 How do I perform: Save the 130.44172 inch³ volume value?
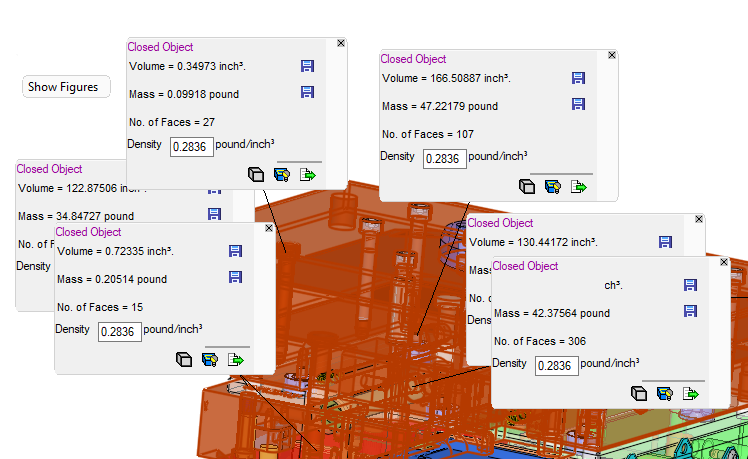tap(665, 241)
